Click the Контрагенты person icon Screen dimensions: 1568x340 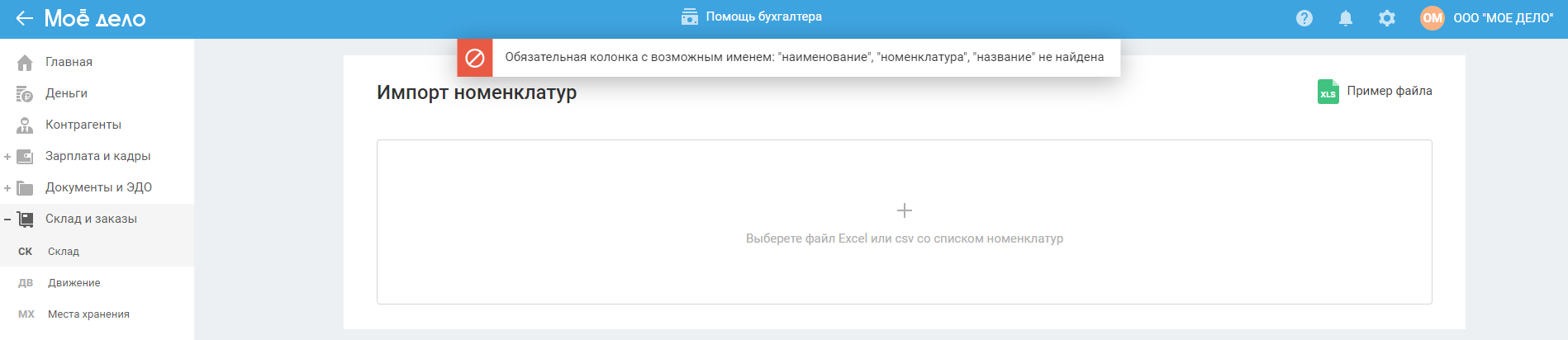25,125
